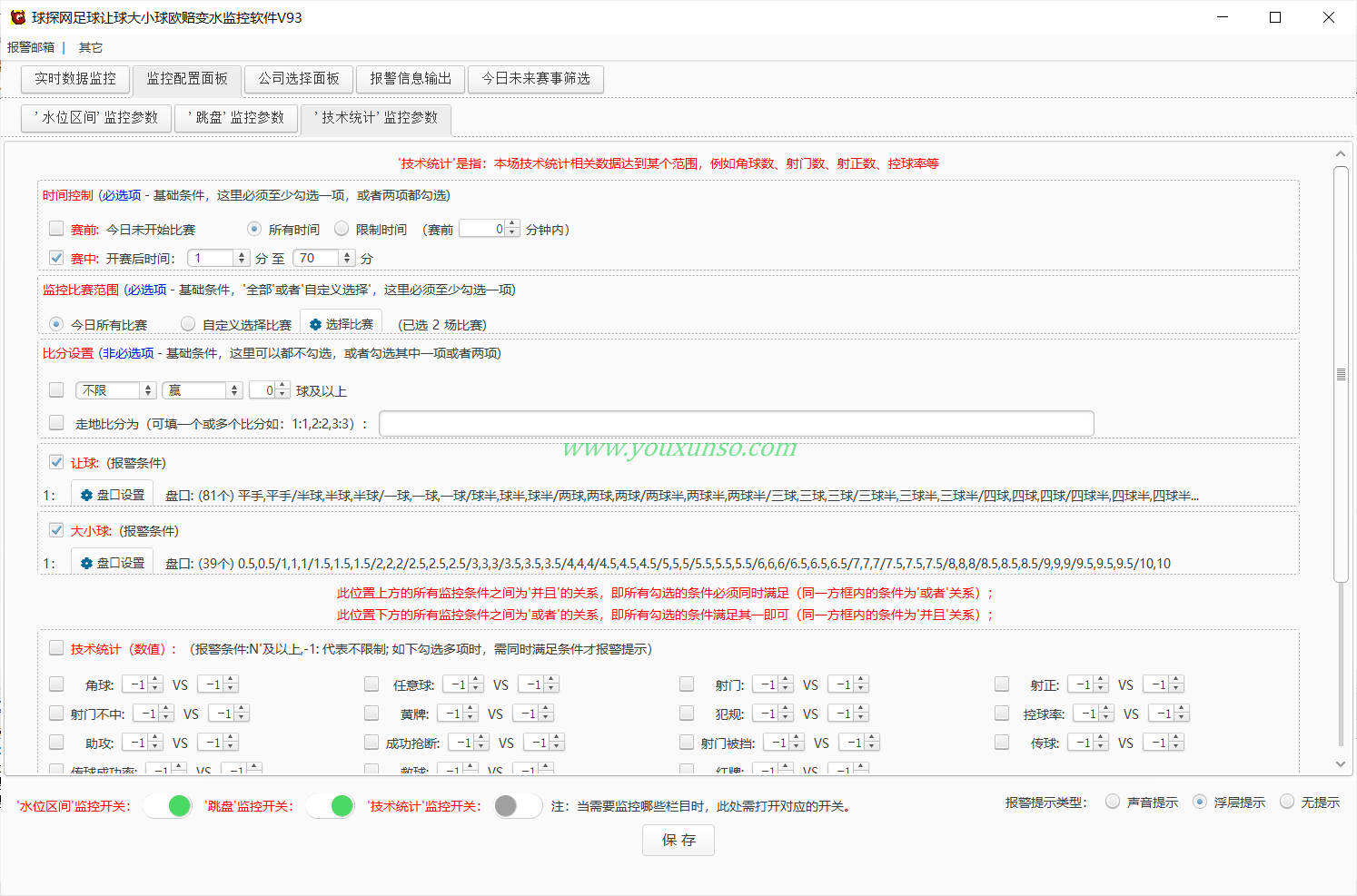The width and height of the screenshot is (1357, 896).
Task: Click the 走地比分 text input field
Action: [737, 423]
